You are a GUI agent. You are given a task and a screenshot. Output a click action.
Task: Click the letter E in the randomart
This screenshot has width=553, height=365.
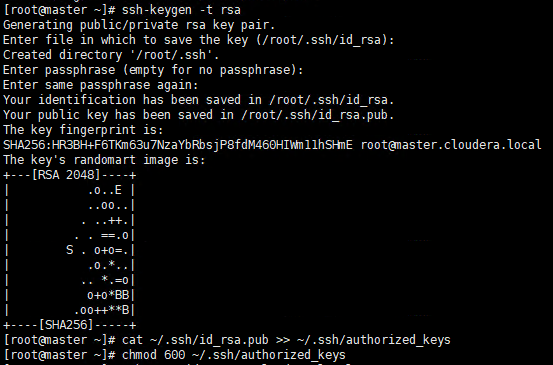118,190
